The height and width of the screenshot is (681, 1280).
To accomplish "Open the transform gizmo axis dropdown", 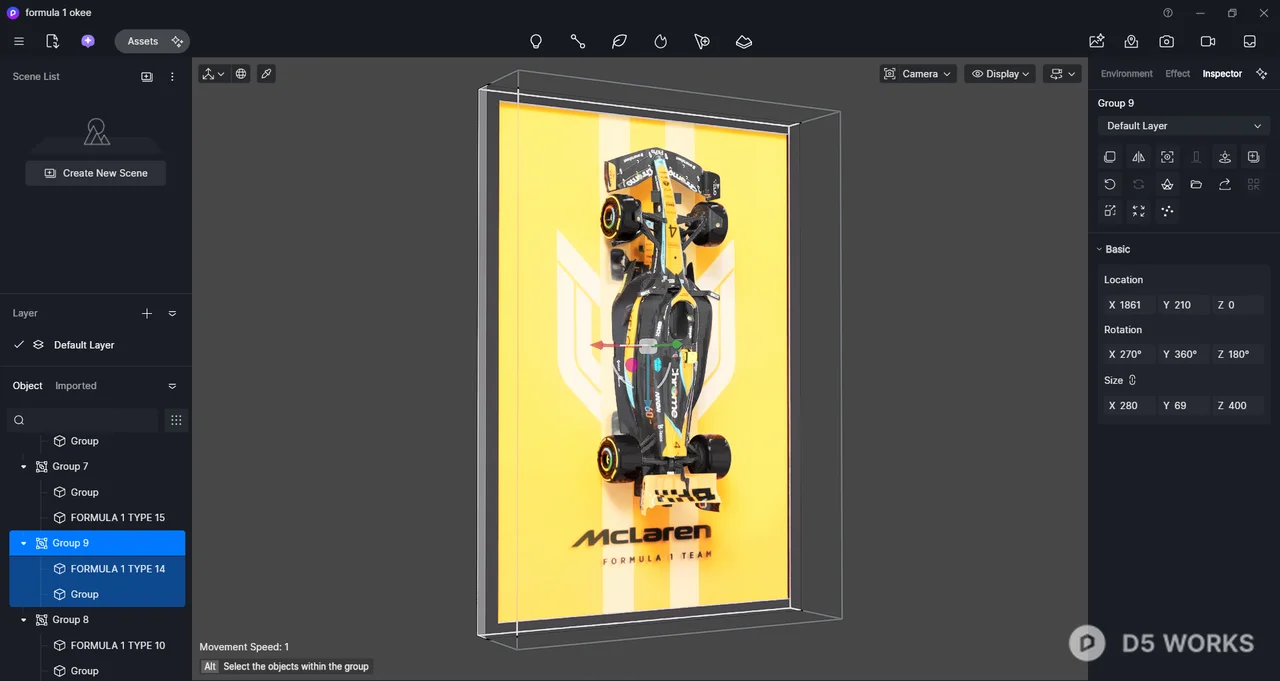I will point(213,74).
